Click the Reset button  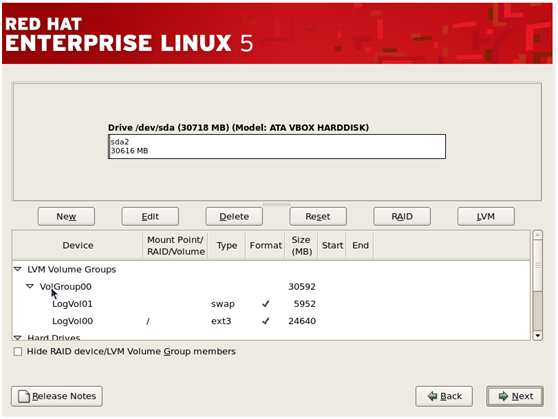[318, 216]
